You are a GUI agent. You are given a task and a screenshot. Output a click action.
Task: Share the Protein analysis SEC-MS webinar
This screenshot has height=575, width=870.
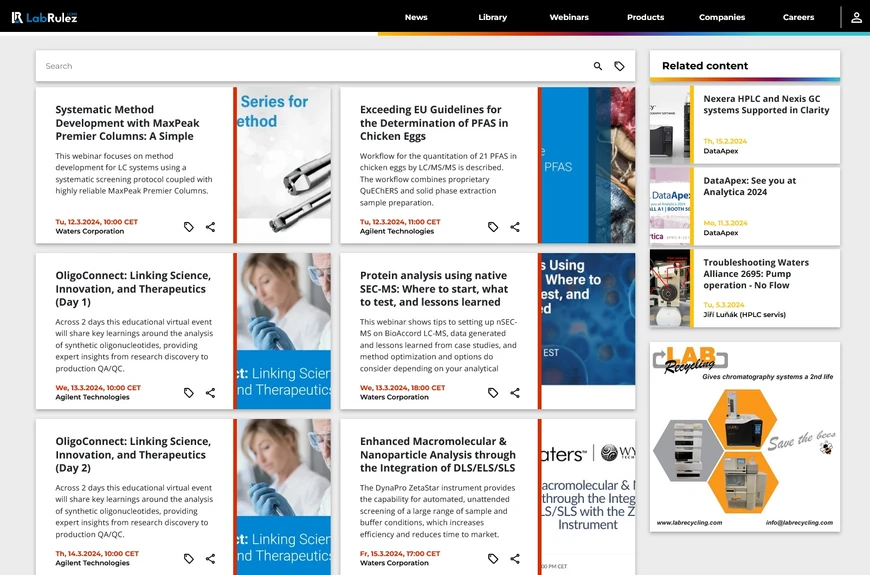coord(515,393)
